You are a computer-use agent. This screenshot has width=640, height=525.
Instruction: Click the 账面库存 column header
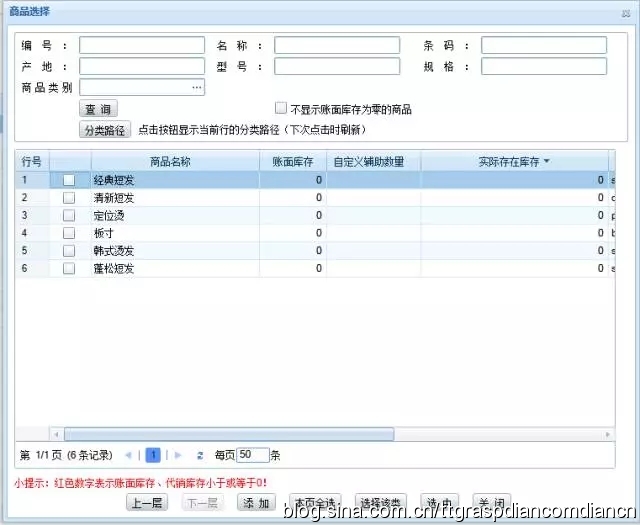(293, 161)
